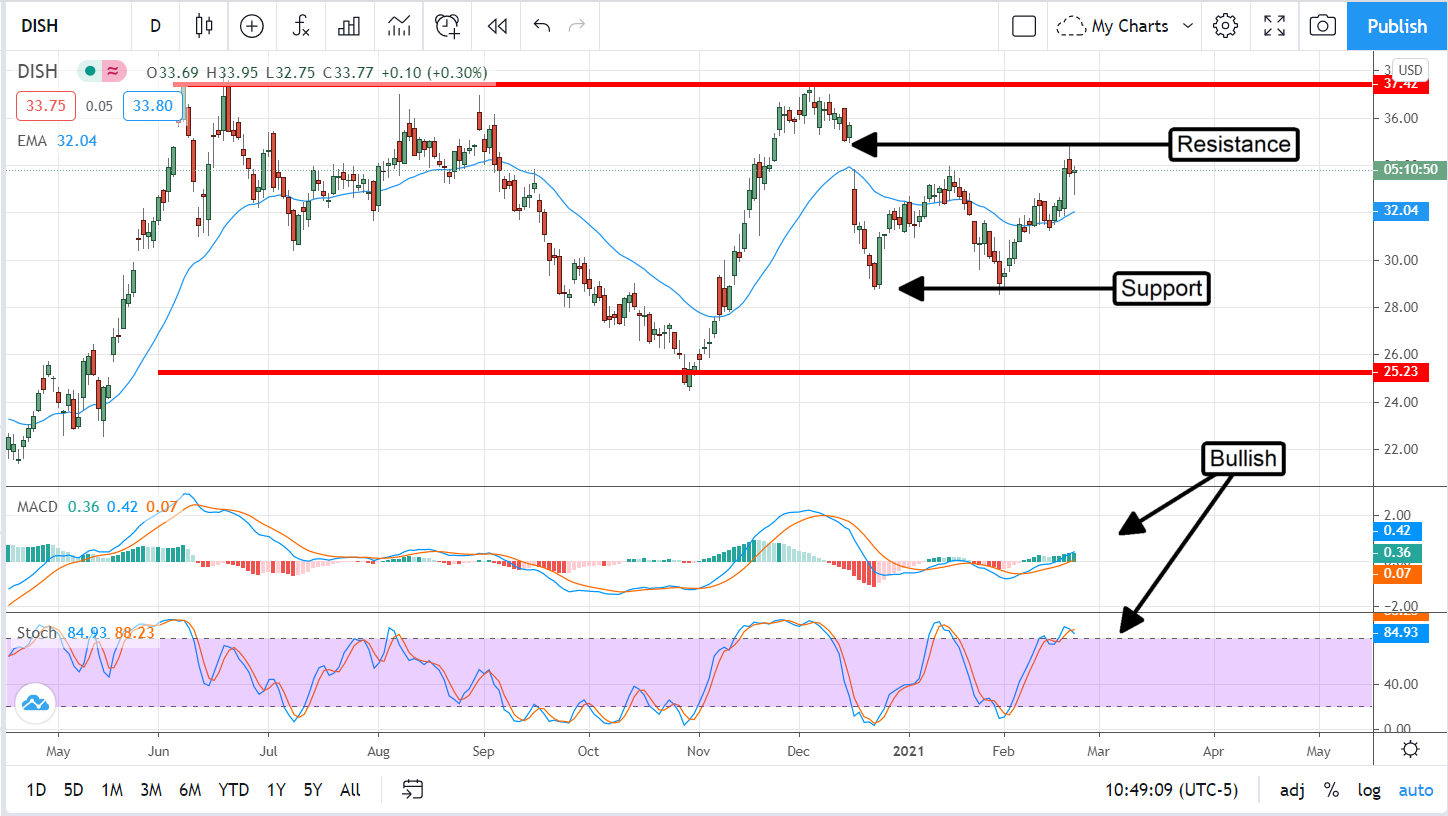Start bar replay with the rewind icon

[x=496, y=26]
